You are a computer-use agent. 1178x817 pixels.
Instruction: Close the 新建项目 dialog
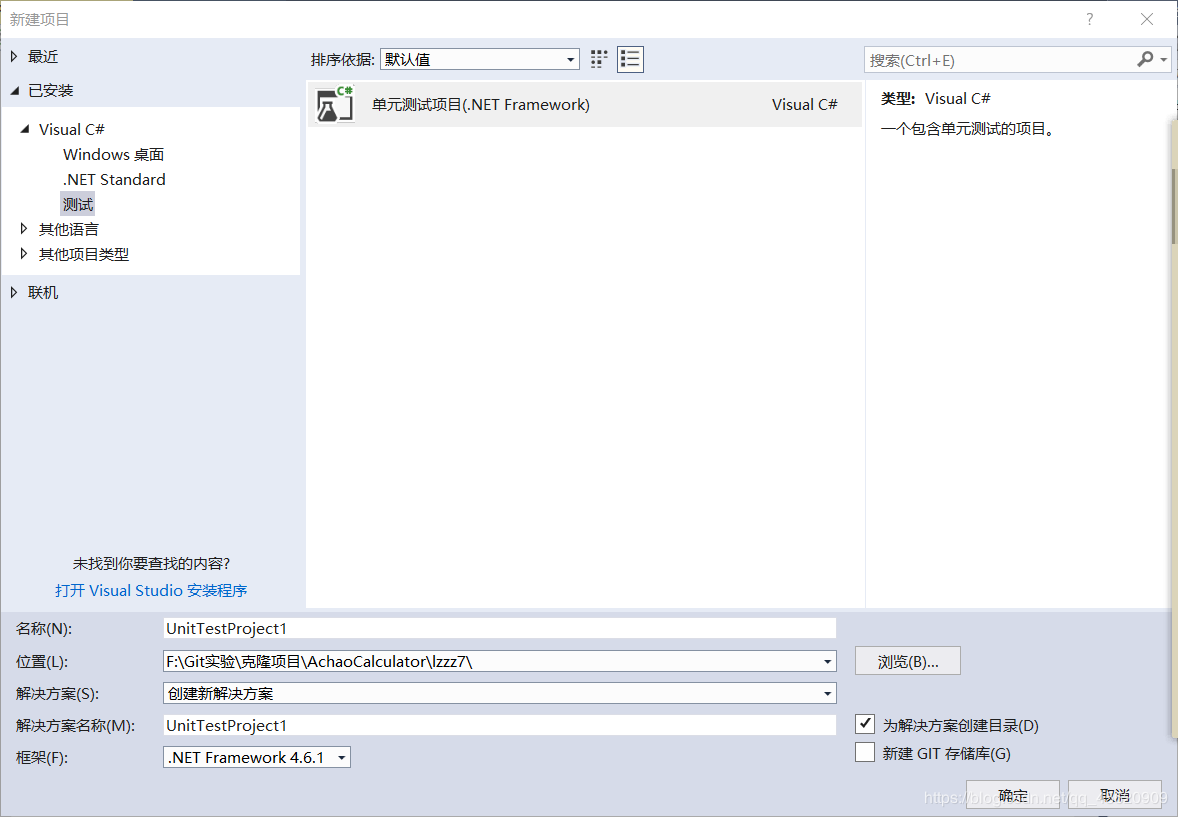click(1146, 19)
